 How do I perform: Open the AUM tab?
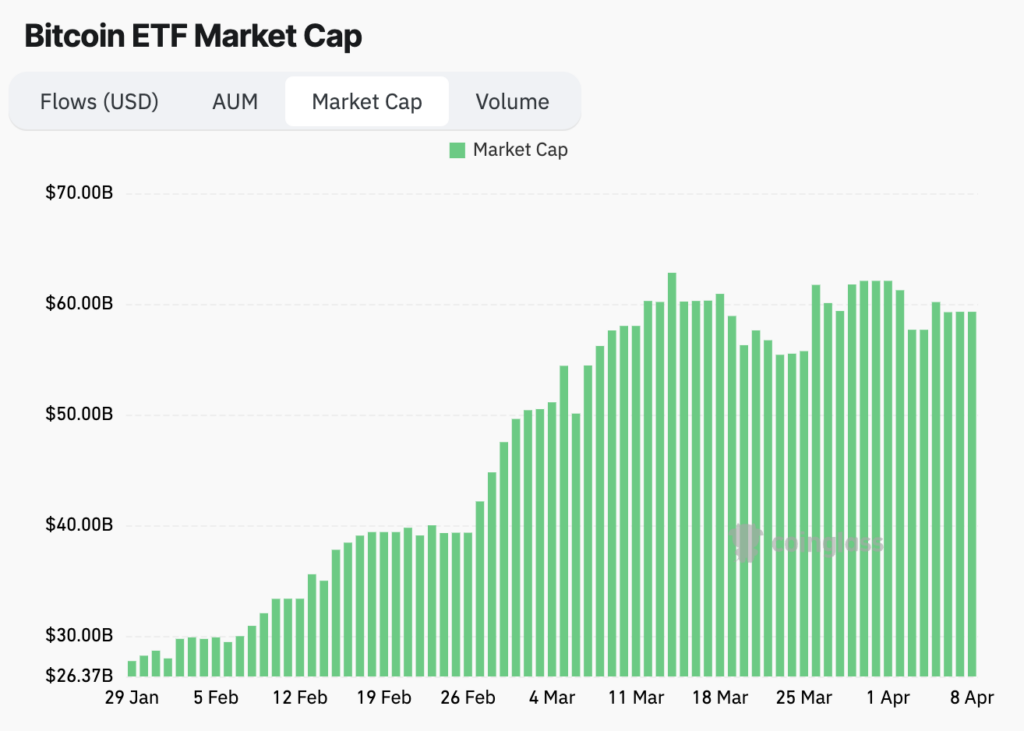pyautogui.click(x=234, y=101)
